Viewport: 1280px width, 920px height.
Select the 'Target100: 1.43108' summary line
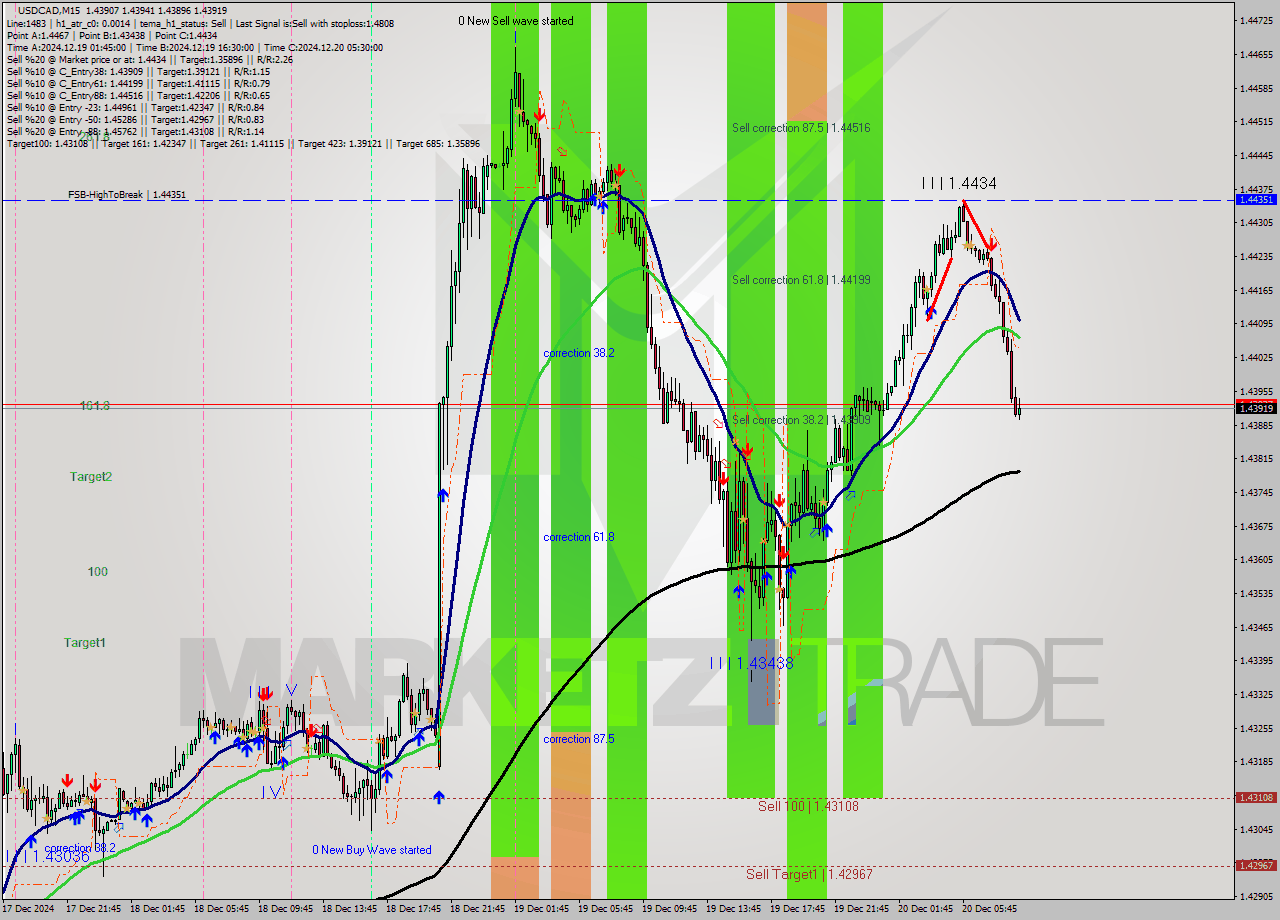(243, 144)
